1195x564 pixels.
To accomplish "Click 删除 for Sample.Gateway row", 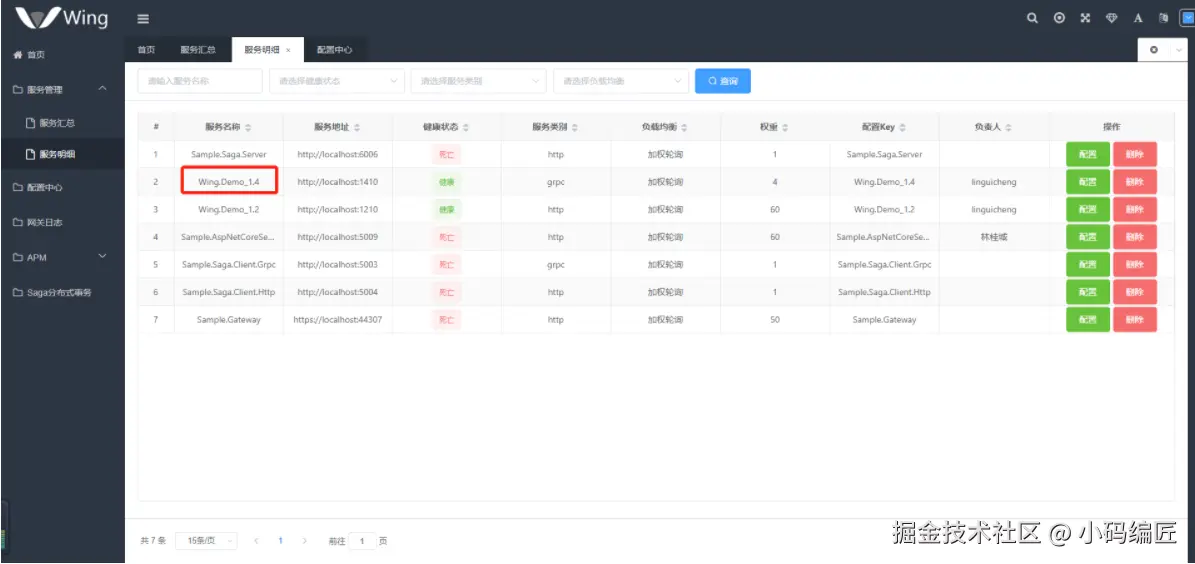I will pyautogui.click(x=1135, y=320).
